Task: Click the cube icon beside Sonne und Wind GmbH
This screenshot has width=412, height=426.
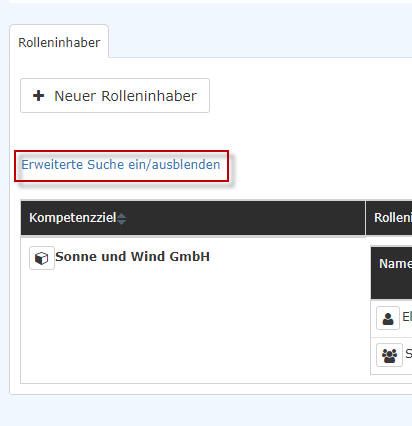Action: coord(42,258)
